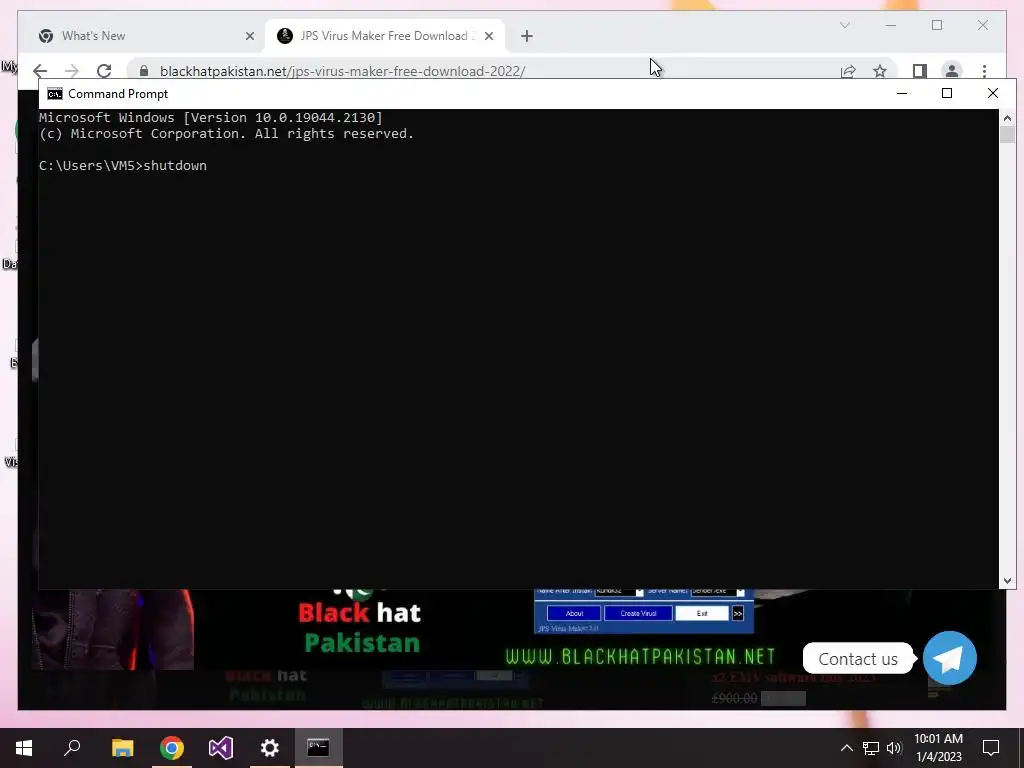Show hidden system tray icons
Screen dimensions: 1024x768
point(846,748)
